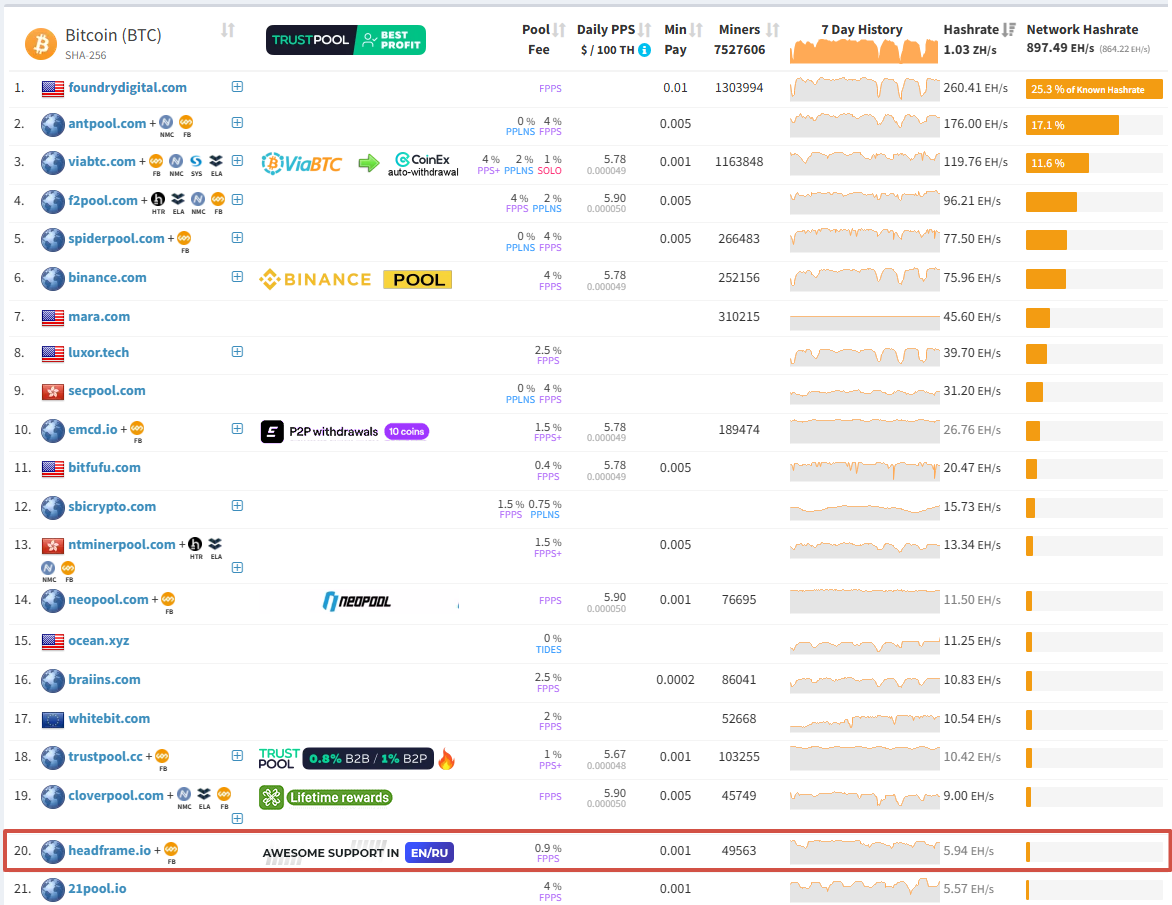
Task: Open f2pool.com pool link
Action: click(x=103, y=200)
